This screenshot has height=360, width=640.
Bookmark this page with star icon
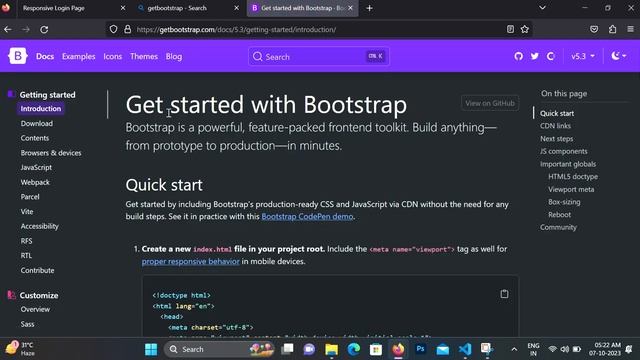click(x=524, y=29)
